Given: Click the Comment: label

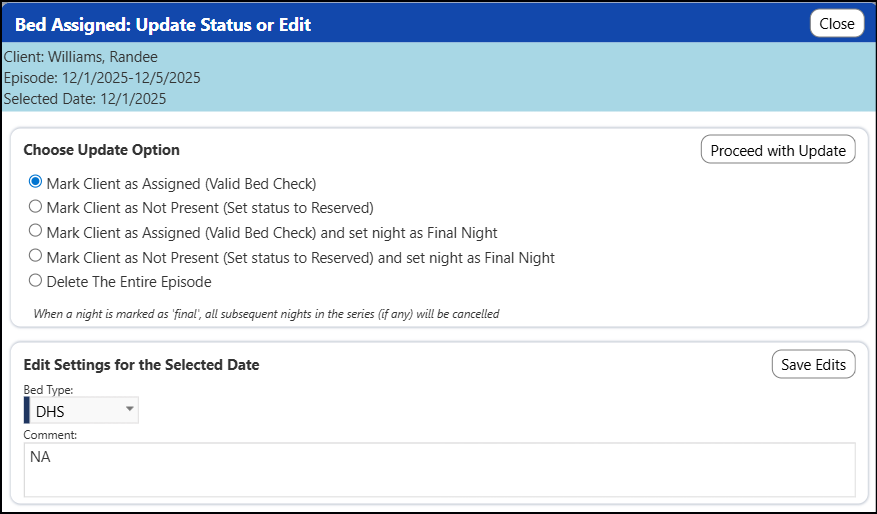Looking at the screenshot, I should (x=50, y=435).
